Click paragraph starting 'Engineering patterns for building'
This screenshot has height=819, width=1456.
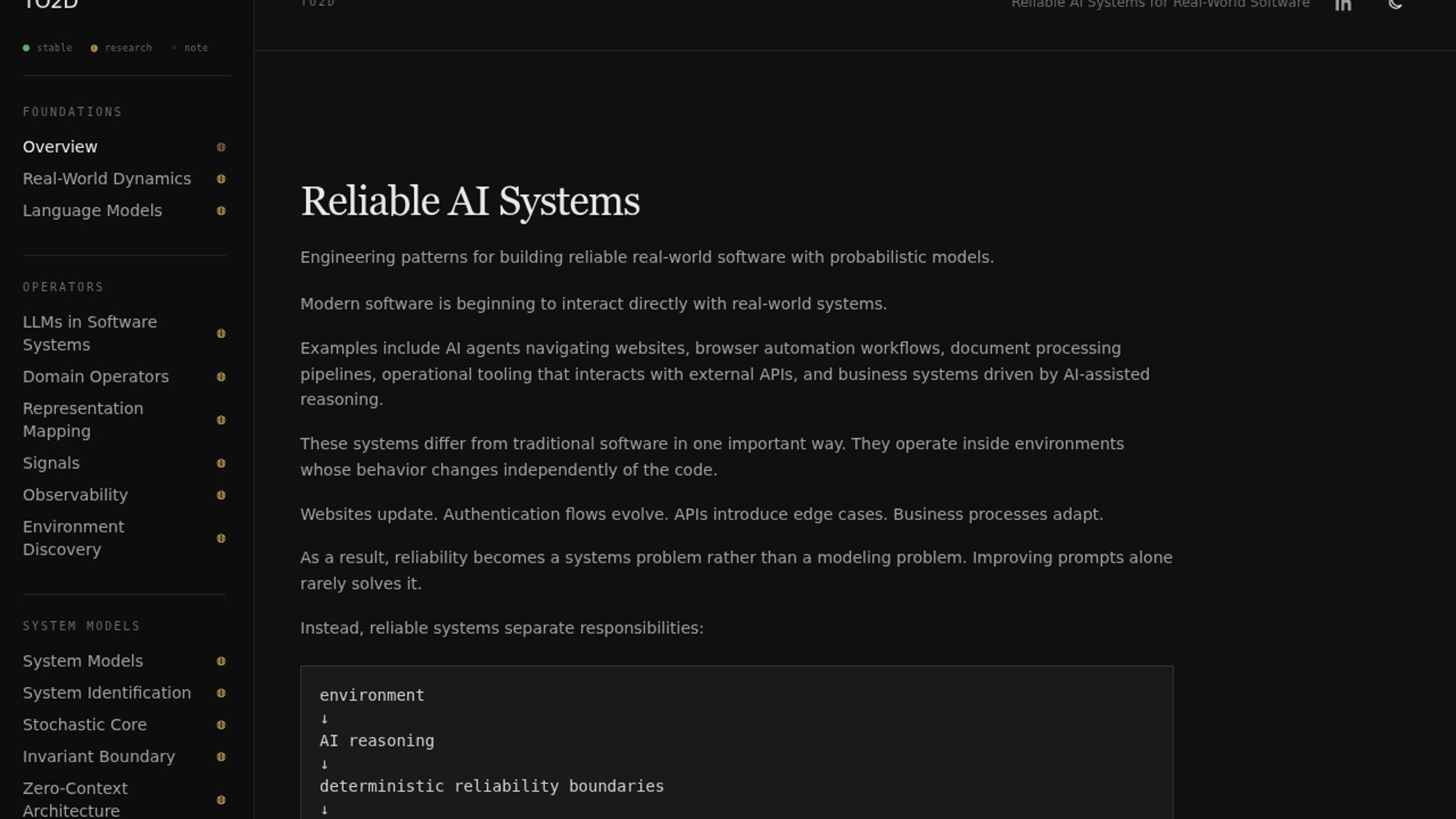click(x=647, y=258)
